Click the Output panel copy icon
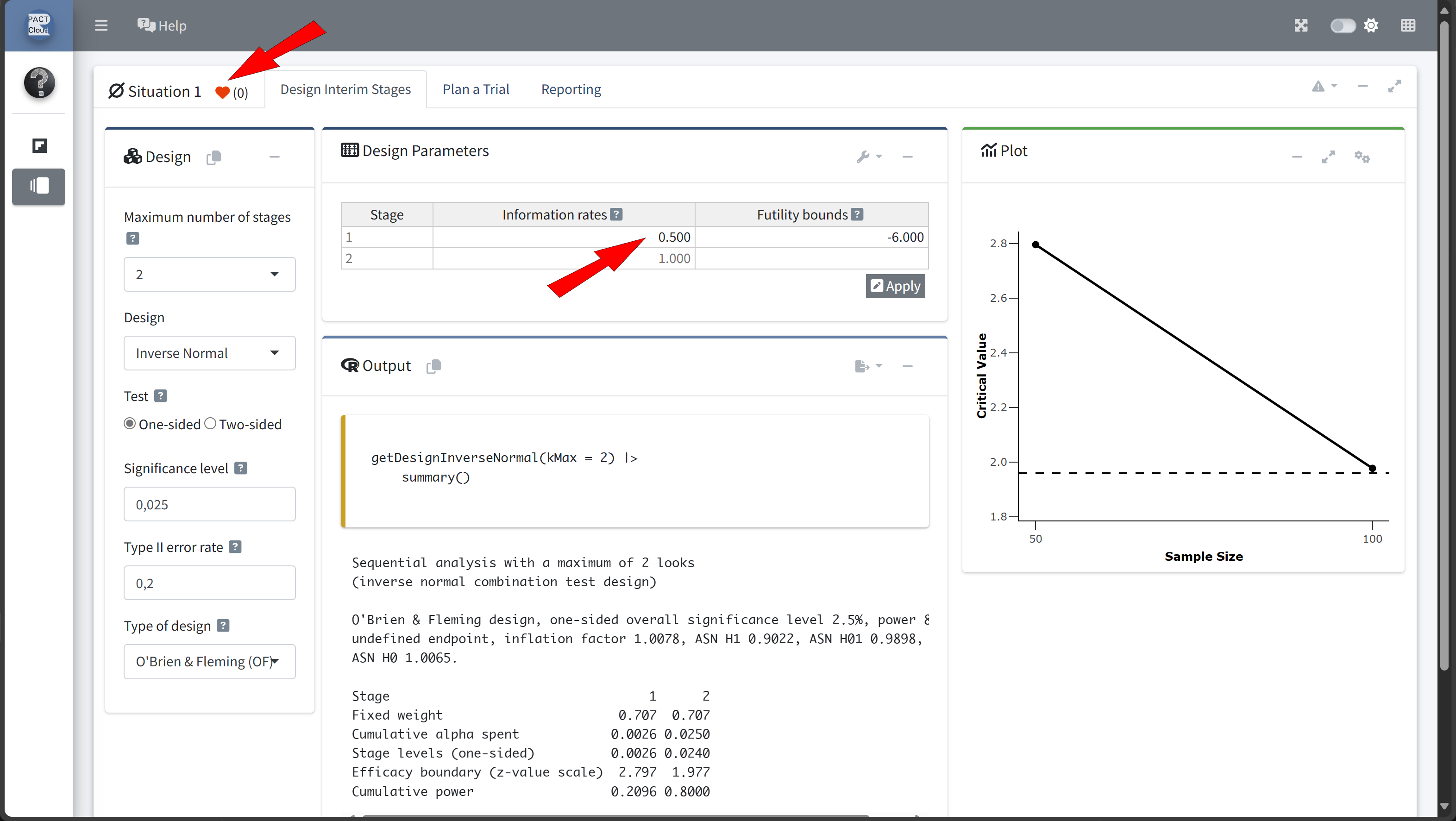This screenshot has width=1456, height=821. coord(433,366)
